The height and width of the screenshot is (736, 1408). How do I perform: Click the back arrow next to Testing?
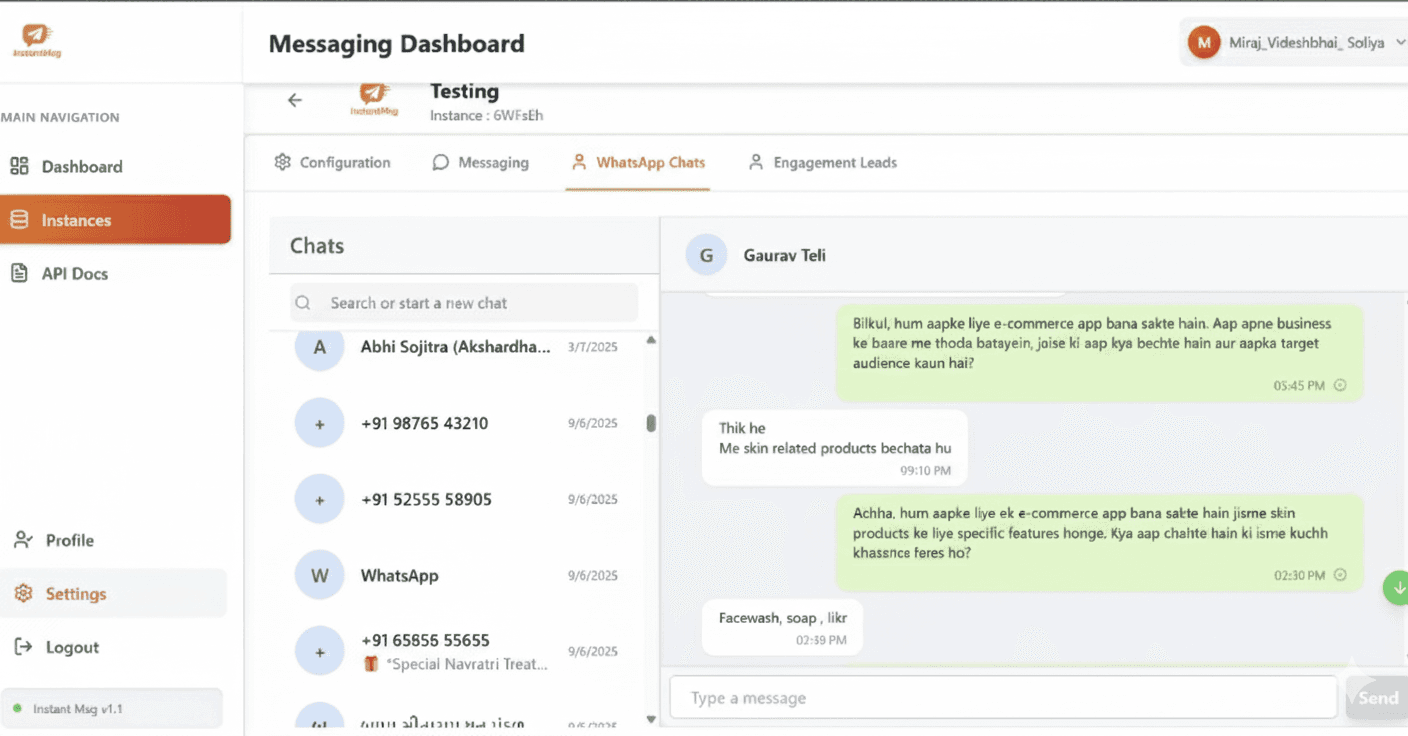[294, 100]
